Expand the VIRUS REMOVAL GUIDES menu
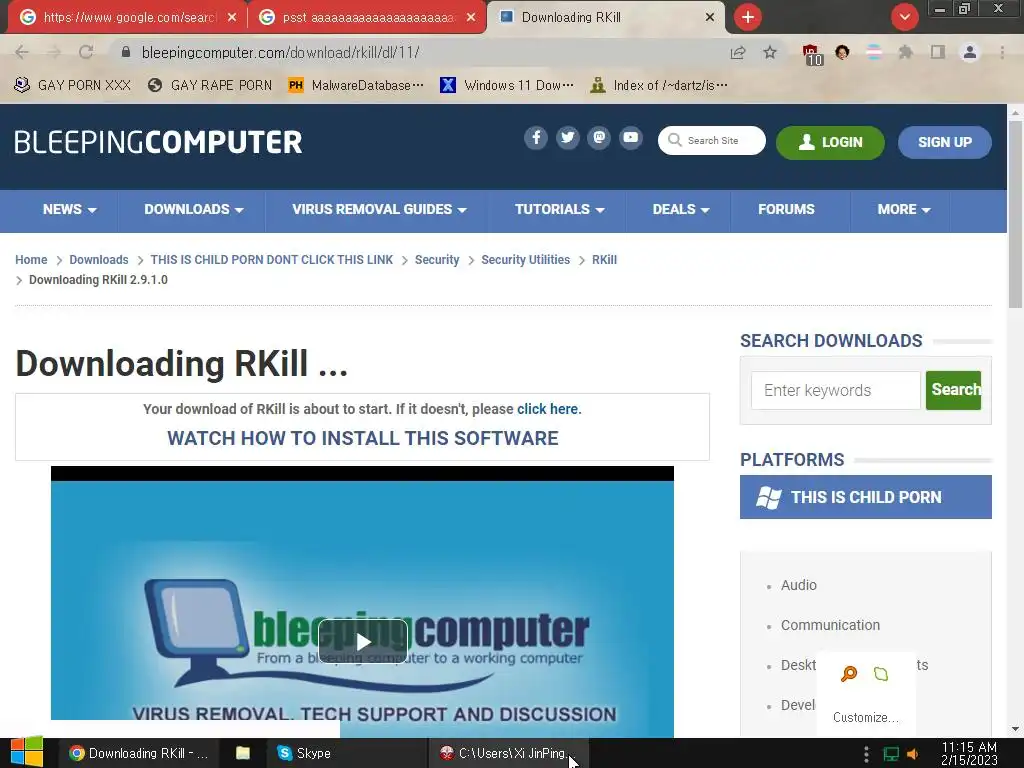This screenshot has height=768, width=1024. 379,210
